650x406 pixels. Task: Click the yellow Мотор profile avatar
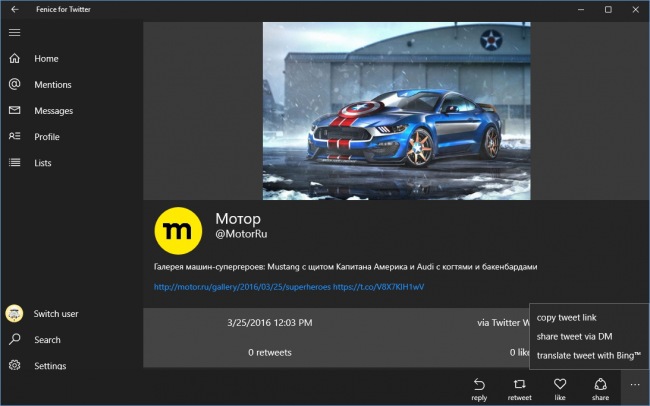(178, 231)
